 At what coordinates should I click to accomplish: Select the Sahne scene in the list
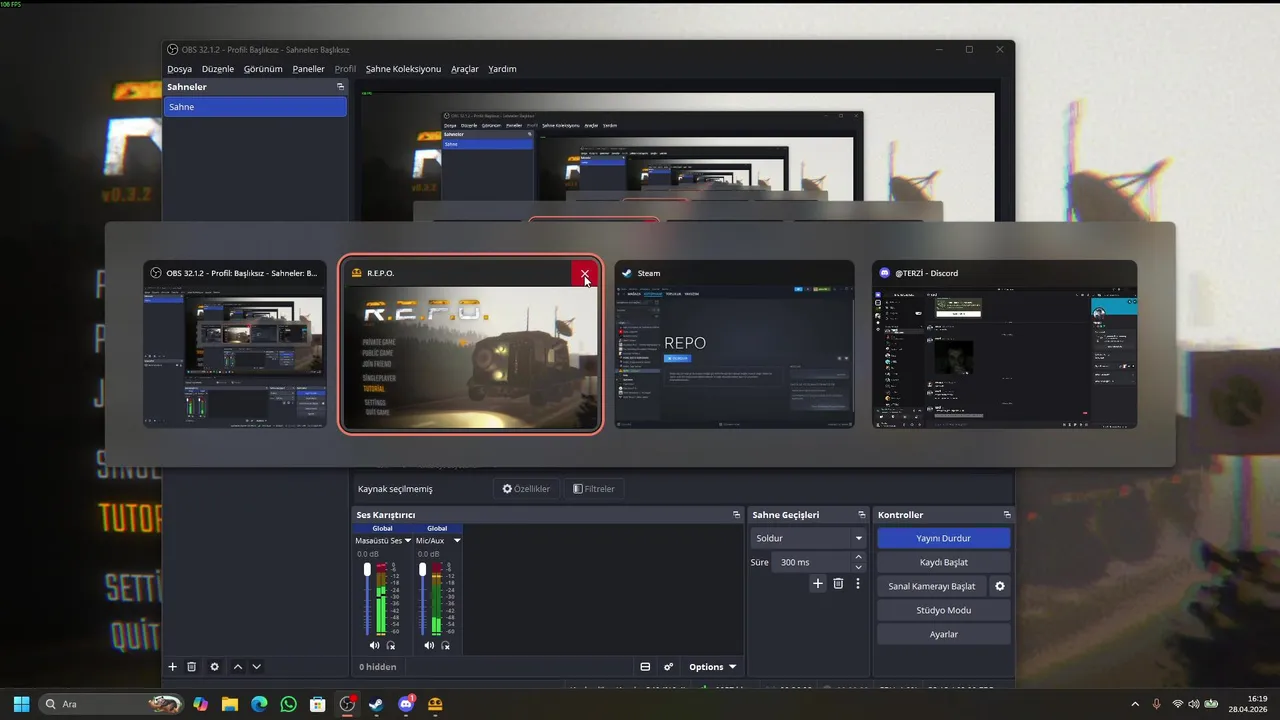pyautogui.click(x=255, y=107)
